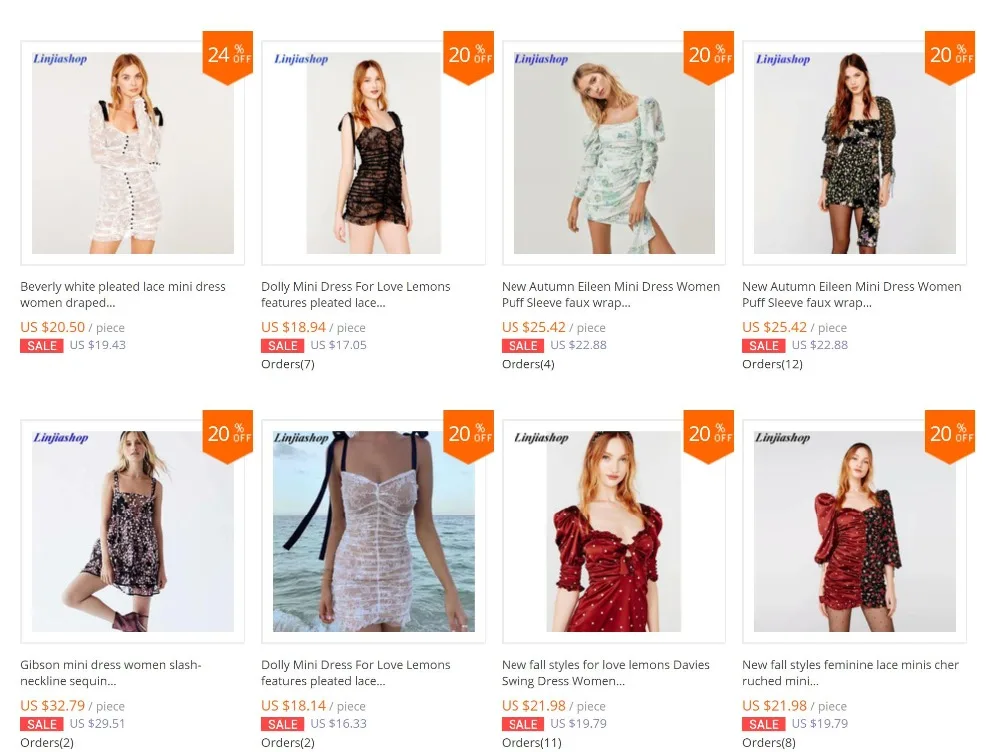This screenshot has width=1000, height=752.
Task: Click the Linjiashop logo on the beach dress photo
Action: pos(301,438)
